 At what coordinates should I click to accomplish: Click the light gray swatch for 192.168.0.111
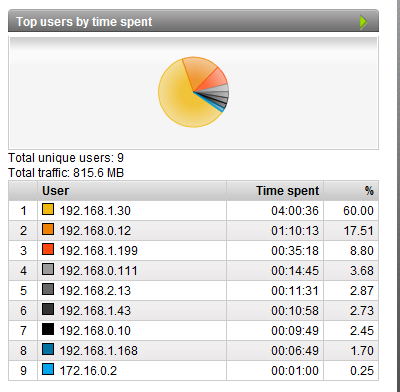click(48, 269)
